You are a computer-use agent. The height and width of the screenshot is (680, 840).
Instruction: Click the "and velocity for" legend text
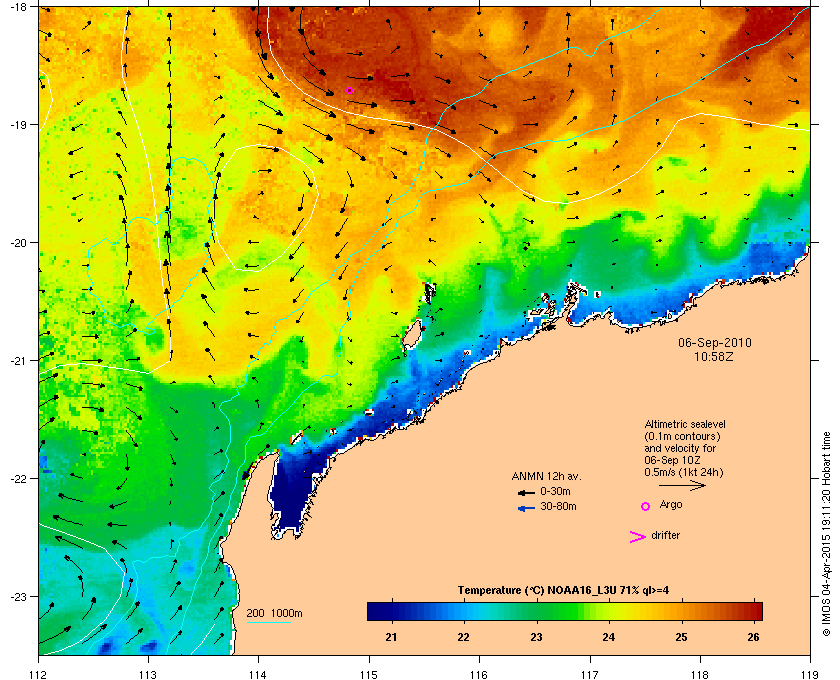click(680, 448)
